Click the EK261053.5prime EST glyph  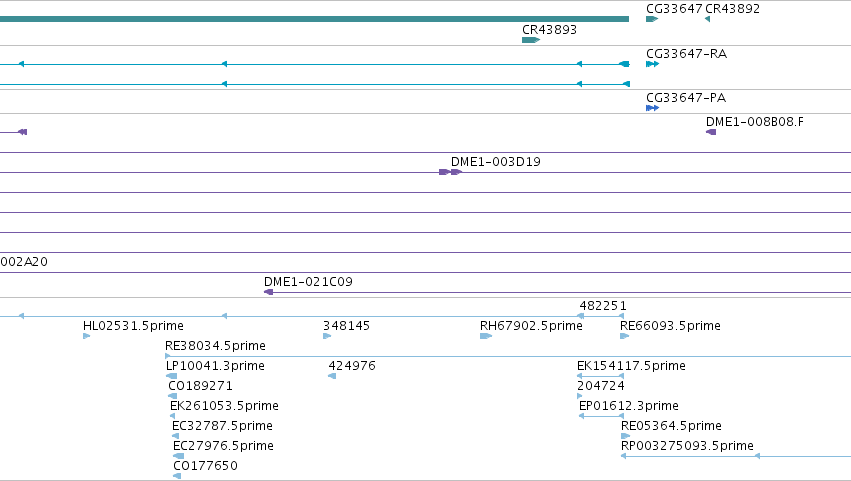click(x=173, y=416)
